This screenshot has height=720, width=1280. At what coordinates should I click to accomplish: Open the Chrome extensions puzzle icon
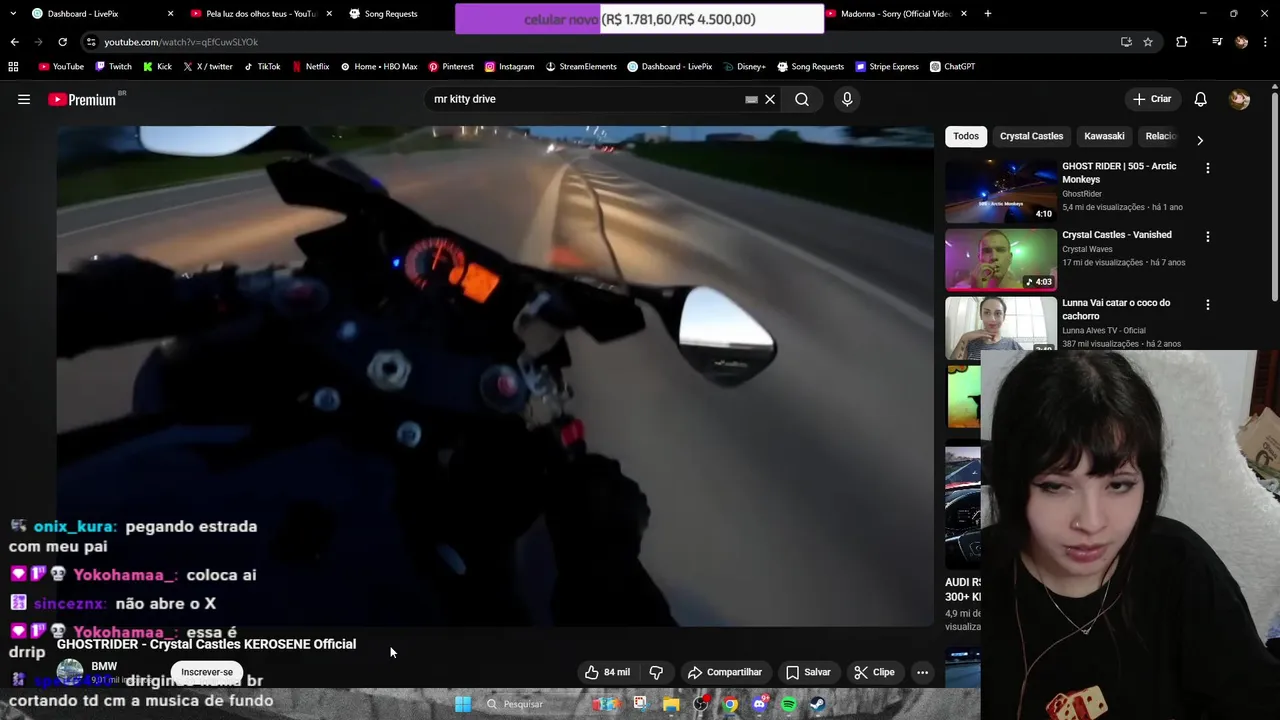pos(1181,42)
